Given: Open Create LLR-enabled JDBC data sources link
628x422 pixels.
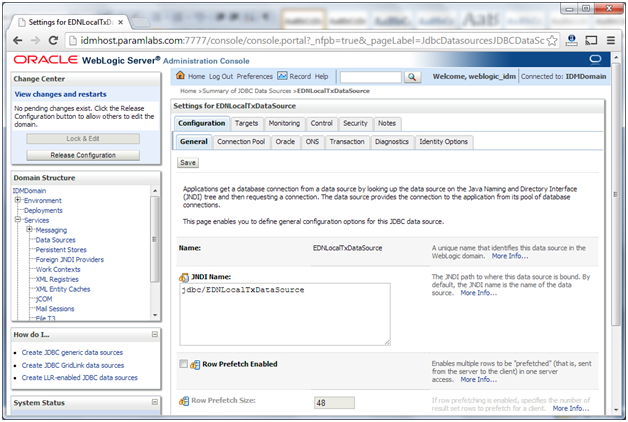Looking at the screenshot, I should (79, 378).
